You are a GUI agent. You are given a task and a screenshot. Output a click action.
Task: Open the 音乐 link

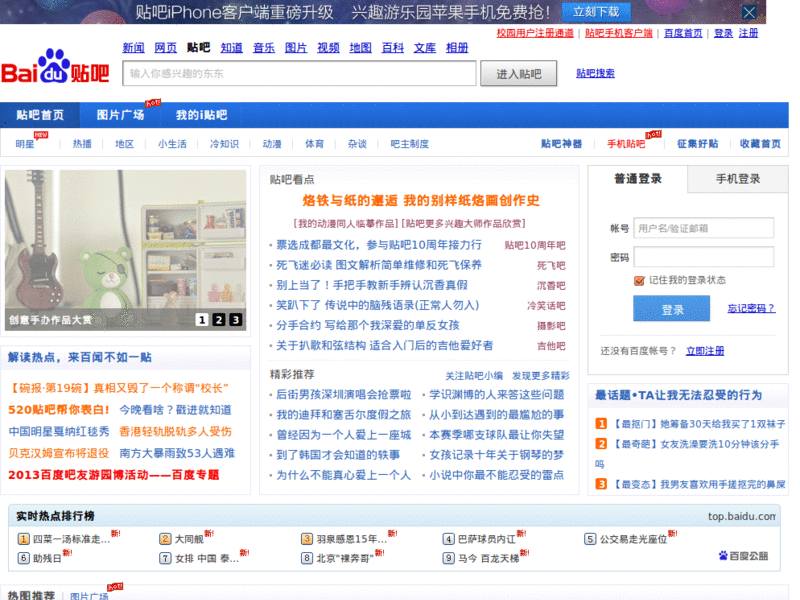pos(264,47)
